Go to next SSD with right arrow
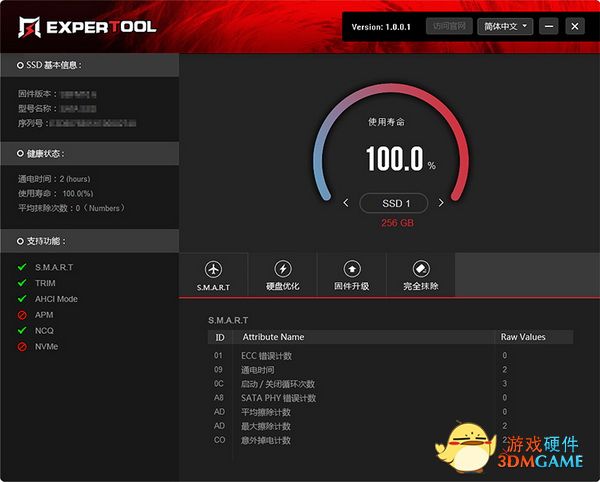This screenshot has width=600, height=482. pos(441,202)
